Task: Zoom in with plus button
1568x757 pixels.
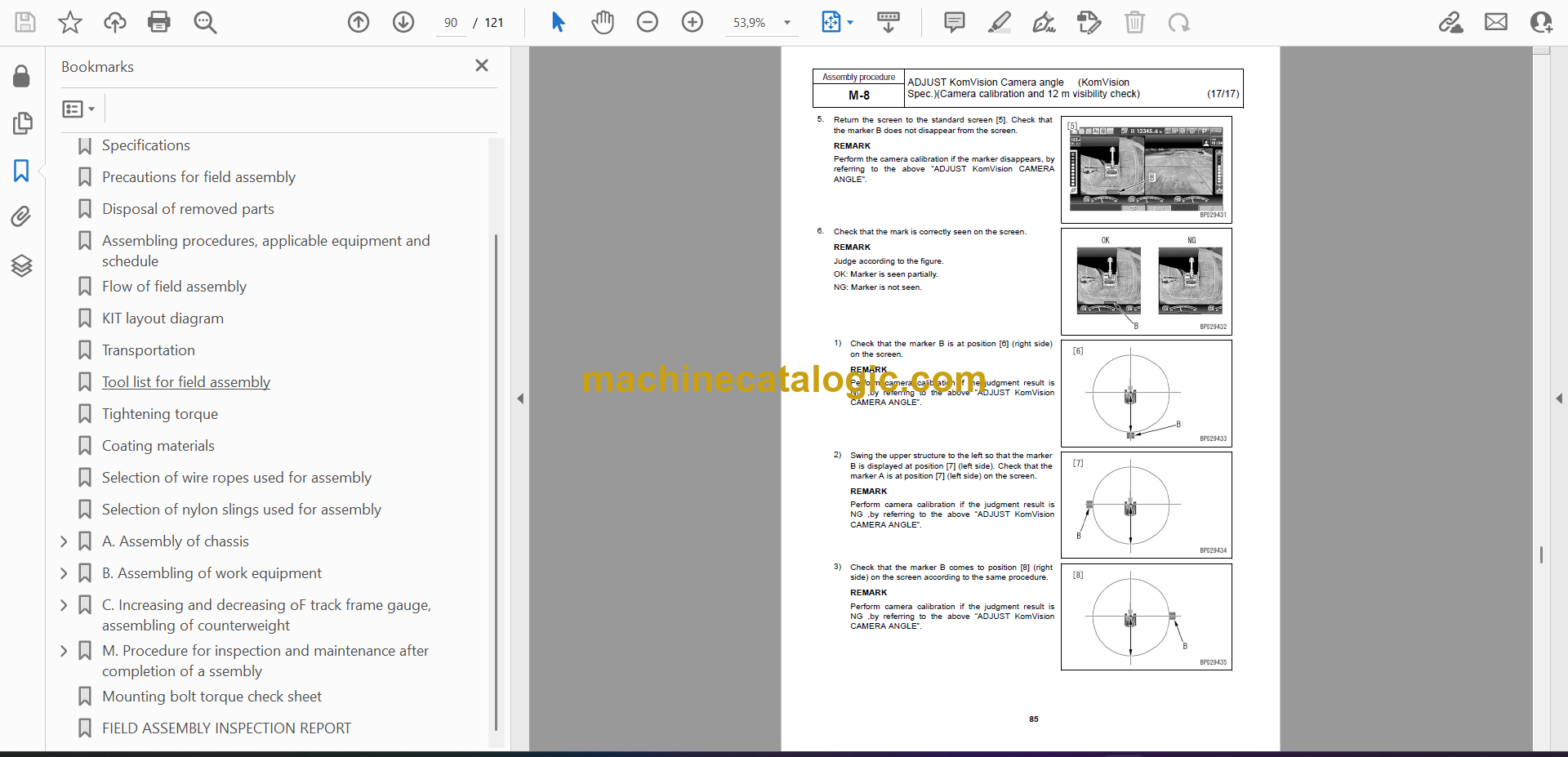Action: [x=693, y=22]
